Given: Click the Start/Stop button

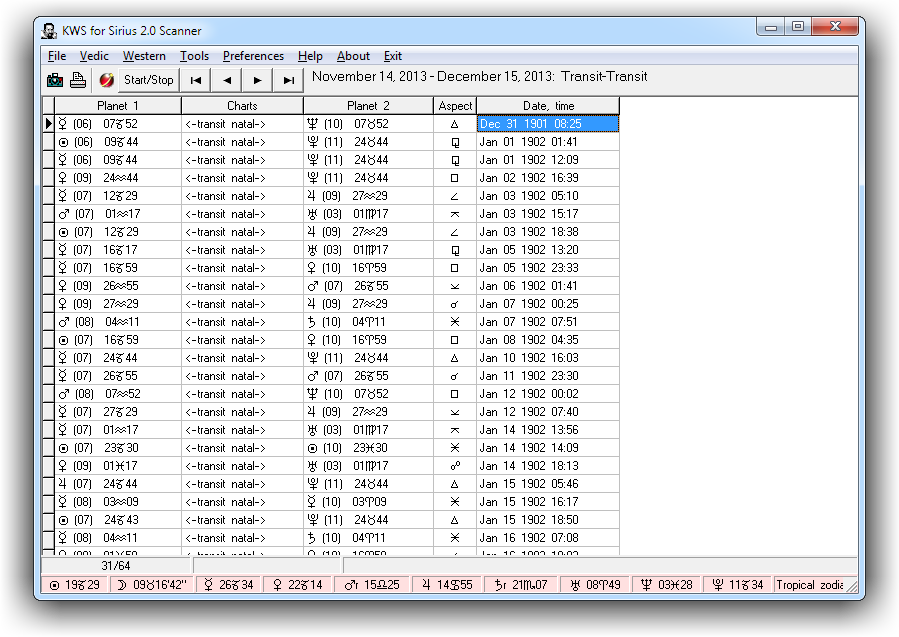Looking at the screenshot, I should [148, 80].
